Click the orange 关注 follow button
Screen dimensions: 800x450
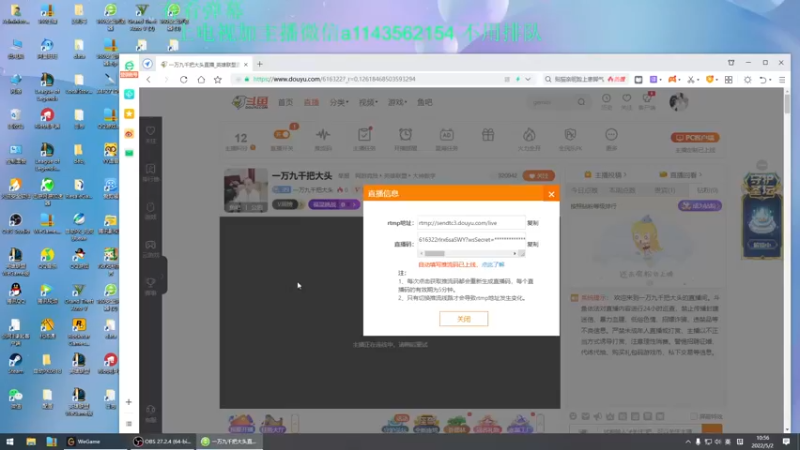[538, 176]
